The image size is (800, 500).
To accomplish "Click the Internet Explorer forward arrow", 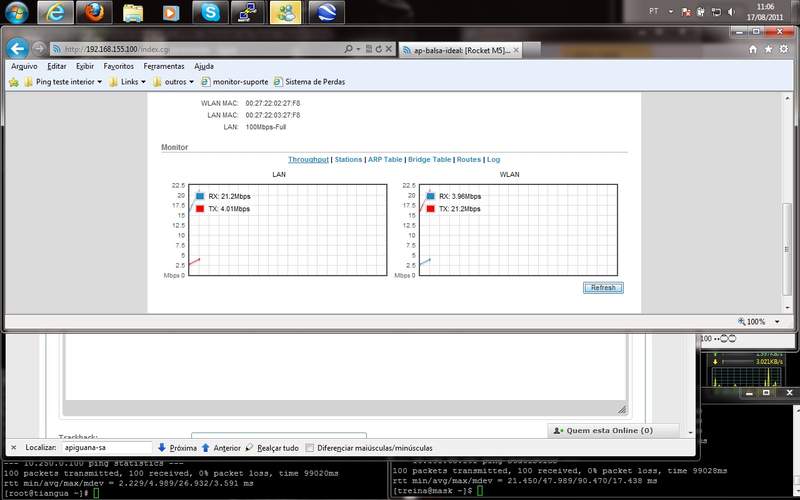I will 39,49.
